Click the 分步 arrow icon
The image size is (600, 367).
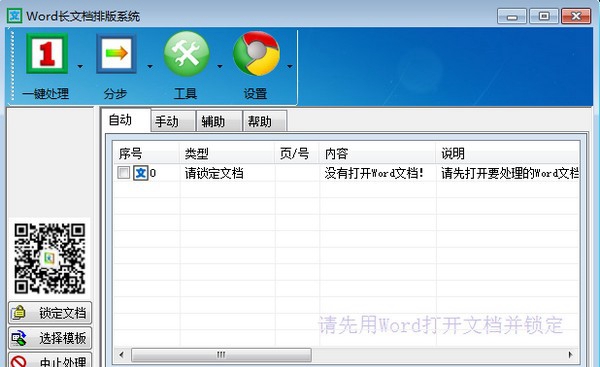[116, 54]
